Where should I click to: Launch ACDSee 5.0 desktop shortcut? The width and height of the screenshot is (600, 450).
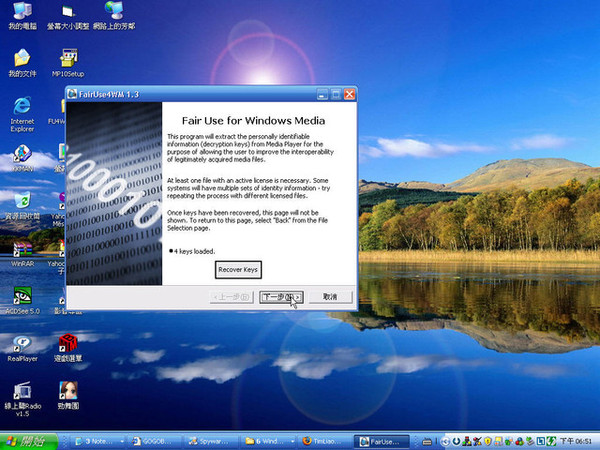click(x=23, y=301)
